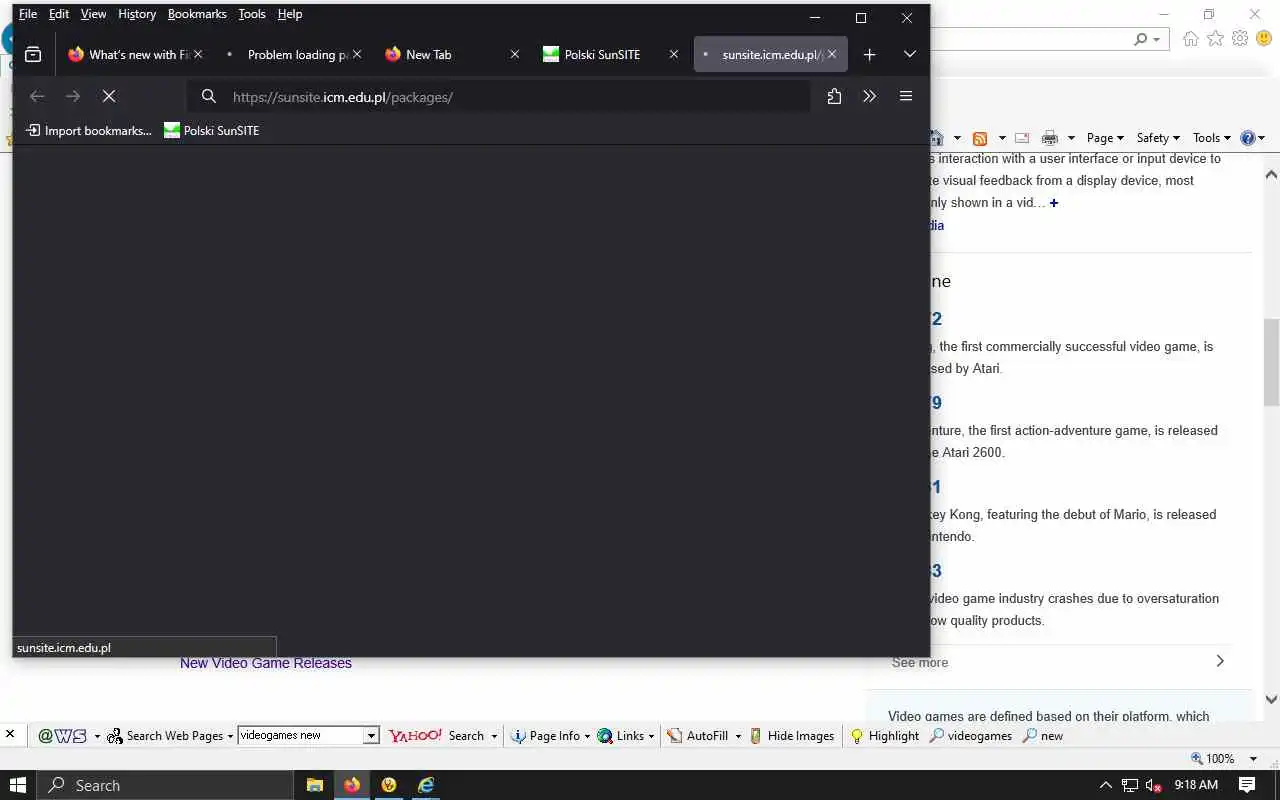Image resolution: width=1280 pixels, height=800 pixels.
Task: Click Internet Explorer Read mail icon
Action: coord(1022,138)
